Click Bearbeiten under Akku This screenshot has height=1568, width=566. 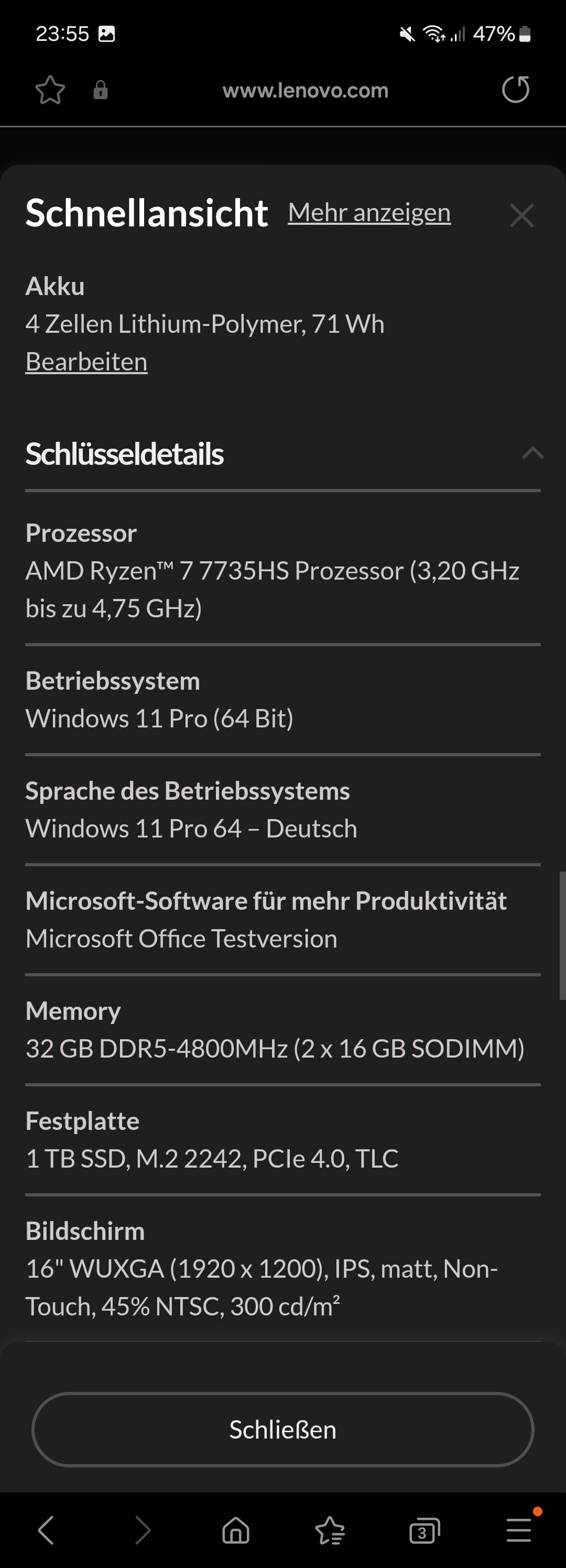86,362
